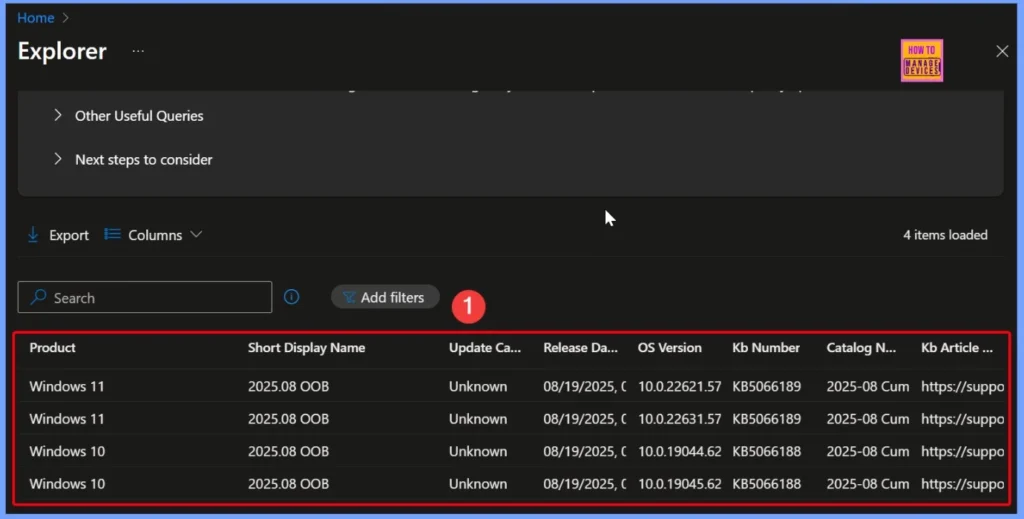The width and height of the screenshot is (1024, 519).
Task: Select the Windows 10 cell for 10.0.19044.62
Action: [x=67, y=452]
